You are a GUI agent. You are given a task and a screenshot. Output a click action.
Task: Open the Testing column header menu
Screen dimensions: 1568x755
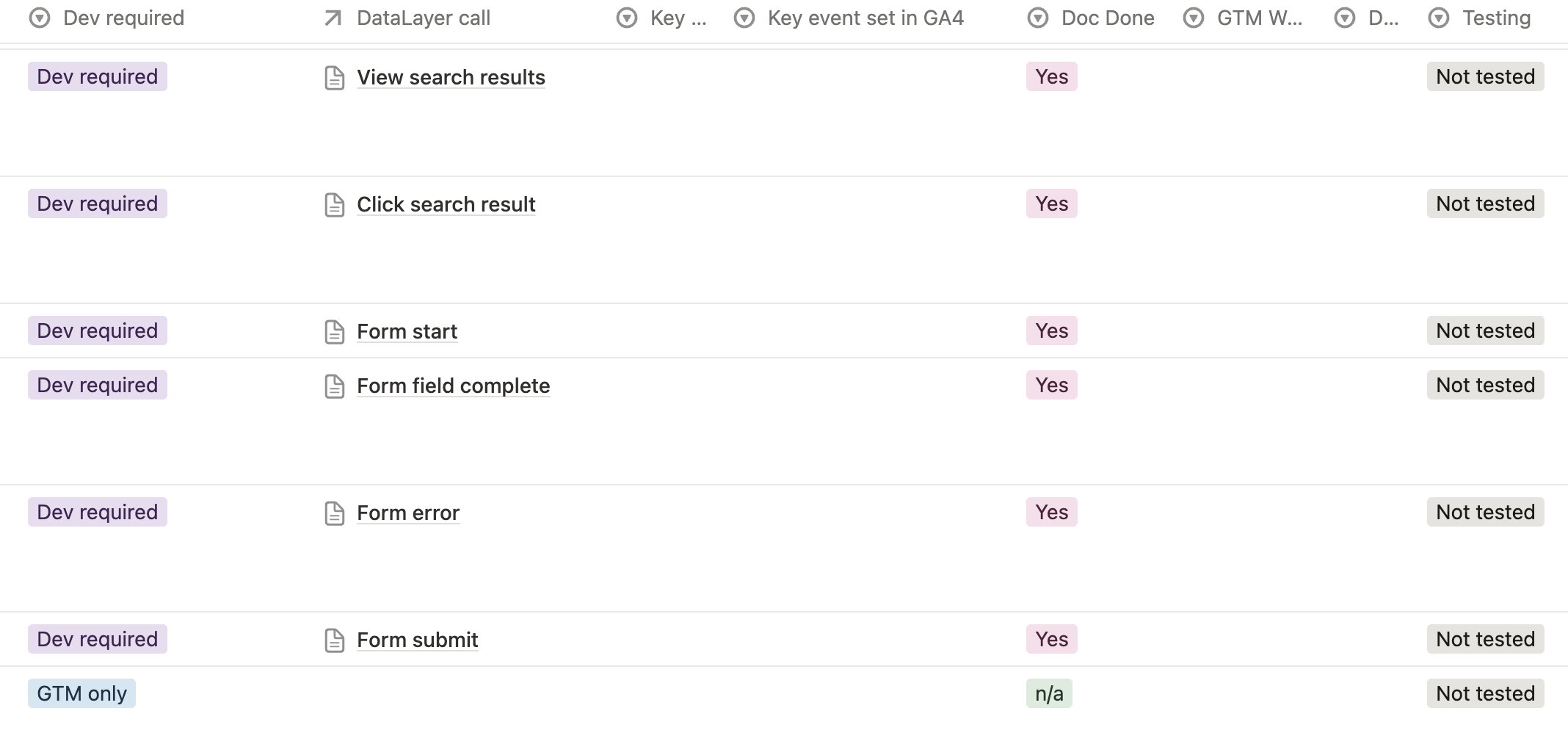(x=1480, y=18)
